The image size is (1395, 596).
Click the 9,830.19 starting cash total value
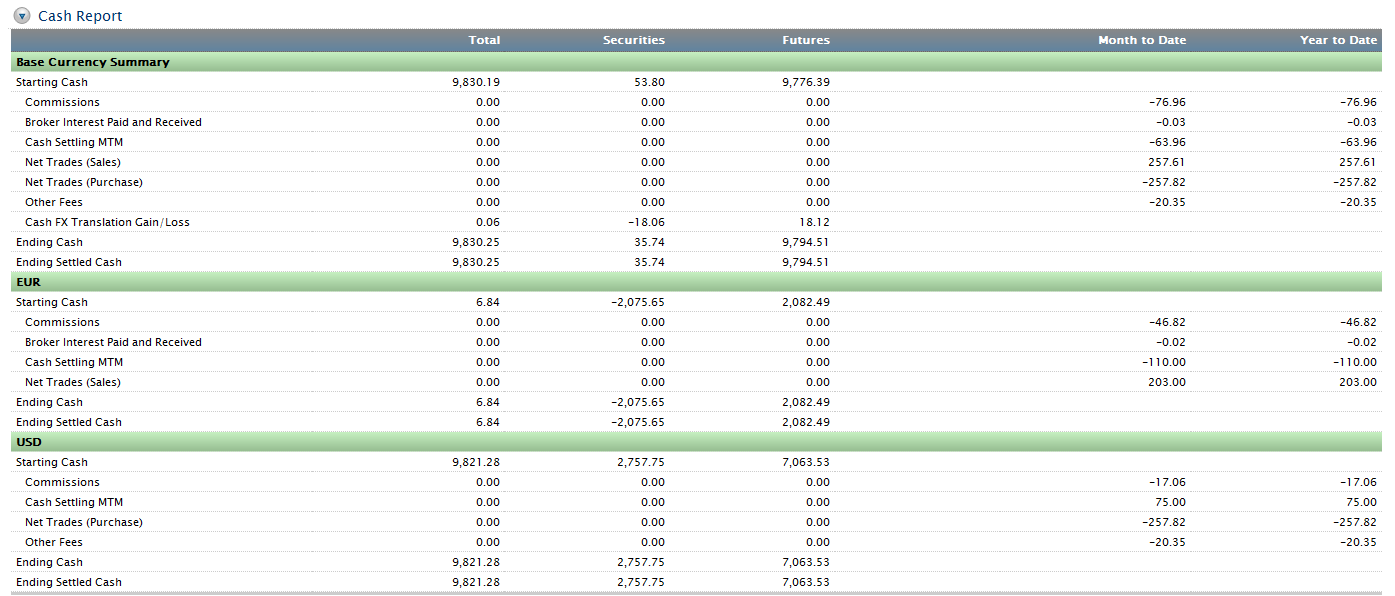(x=476, y=82)
